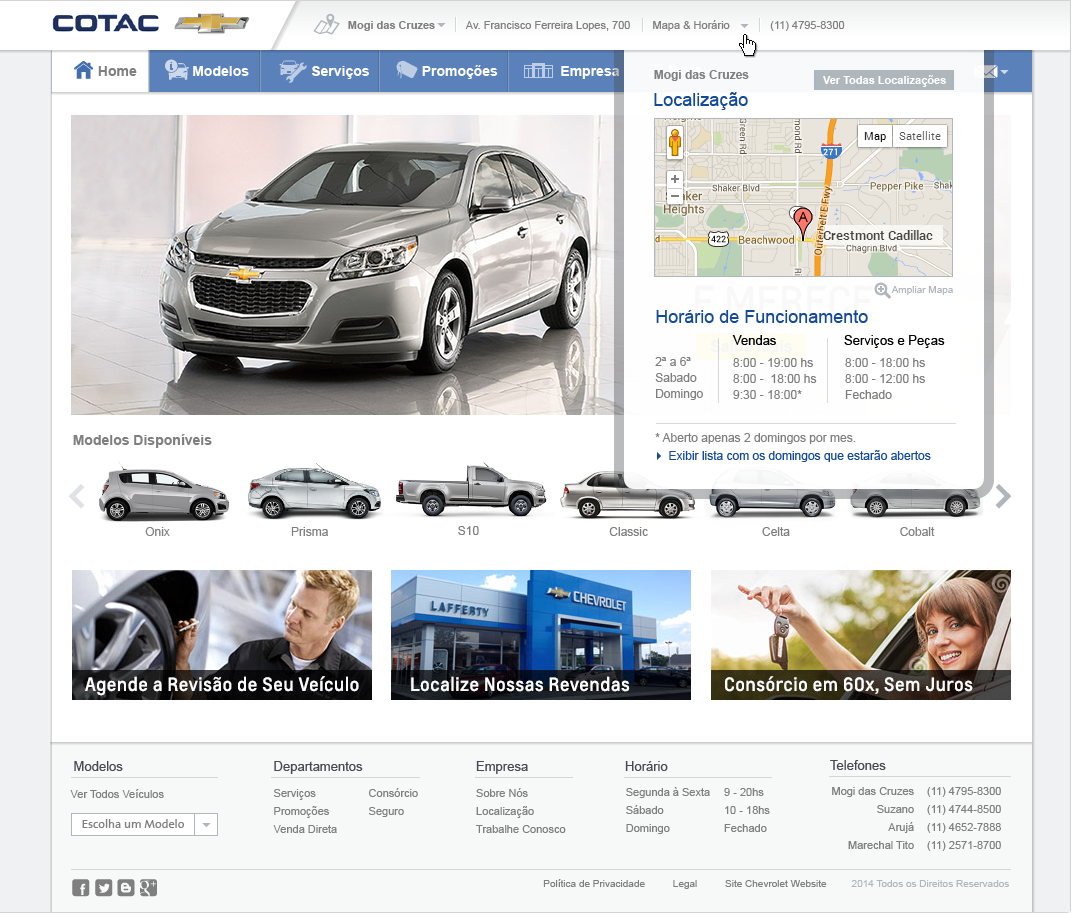This screenshot has height=913, width=1074.
Task: Click the silver sedan hero image
Action: click(347, 265)
